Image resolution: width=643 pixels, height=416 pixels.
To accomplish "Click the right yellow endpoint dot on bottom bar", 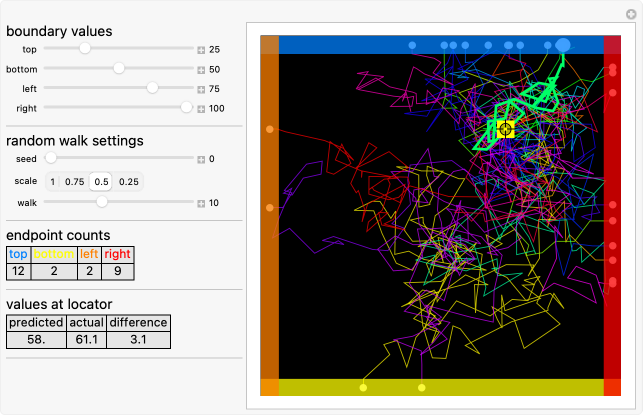I will coord(422,387).
